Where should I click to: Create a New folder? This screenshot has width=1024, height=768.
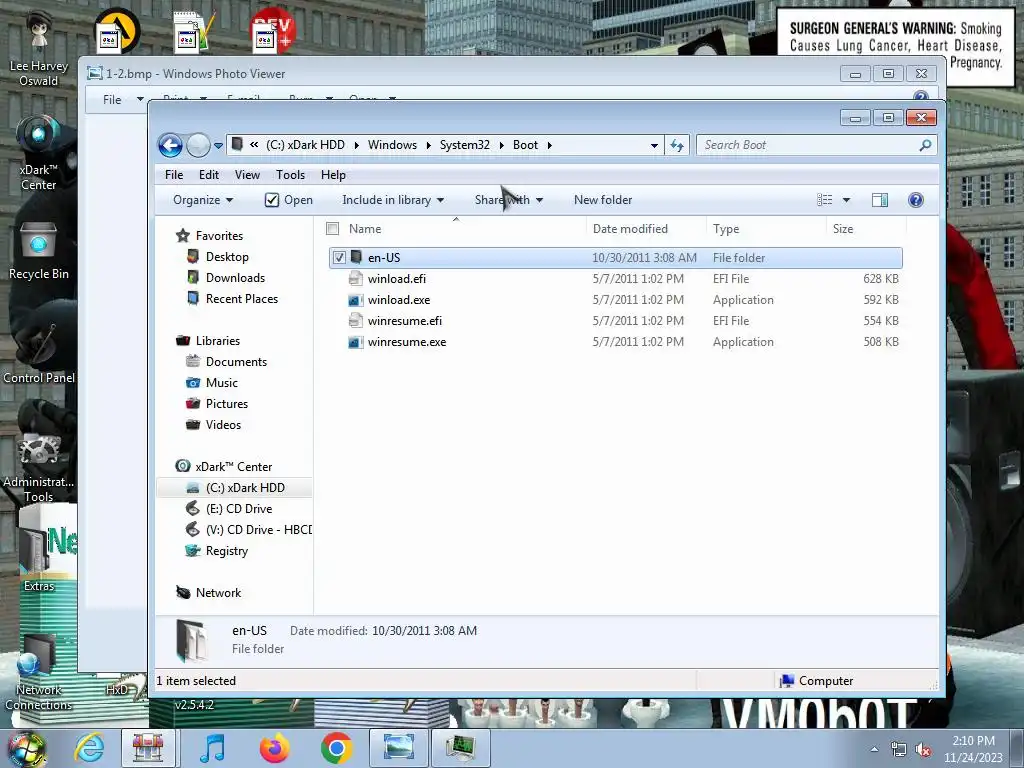coord(603,200)
